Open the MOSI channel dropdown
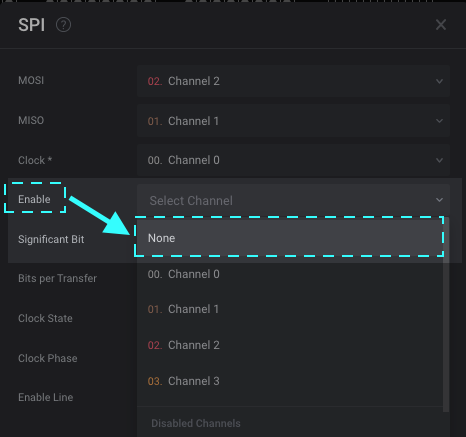Screen dimensions: 466x437 pyautogui.click(x=293, y=81)
